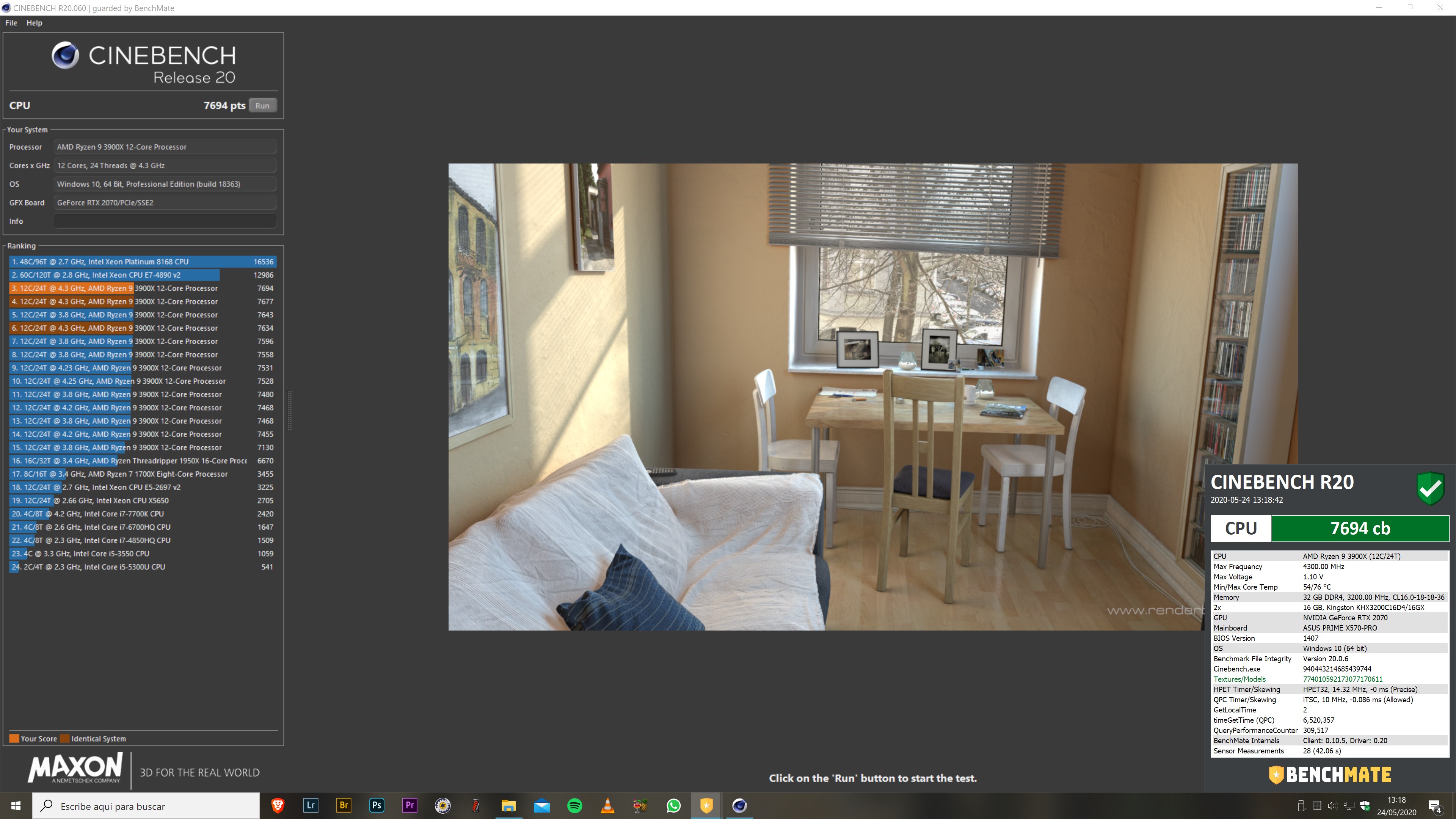Open Brave browser from taskbar
1456x819 pixels.
click(x=278, y=805)
